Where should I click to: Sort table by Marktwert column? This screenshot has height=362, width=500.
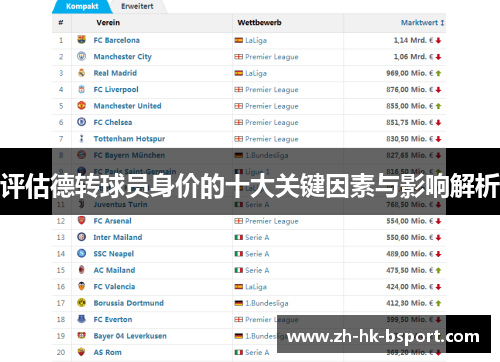[422, 23]
